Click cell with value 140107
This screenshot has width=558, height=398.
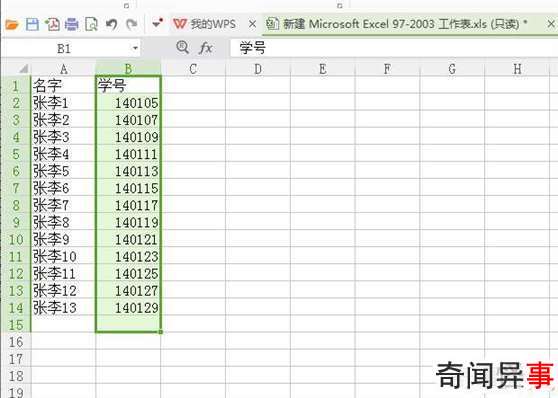128,120
